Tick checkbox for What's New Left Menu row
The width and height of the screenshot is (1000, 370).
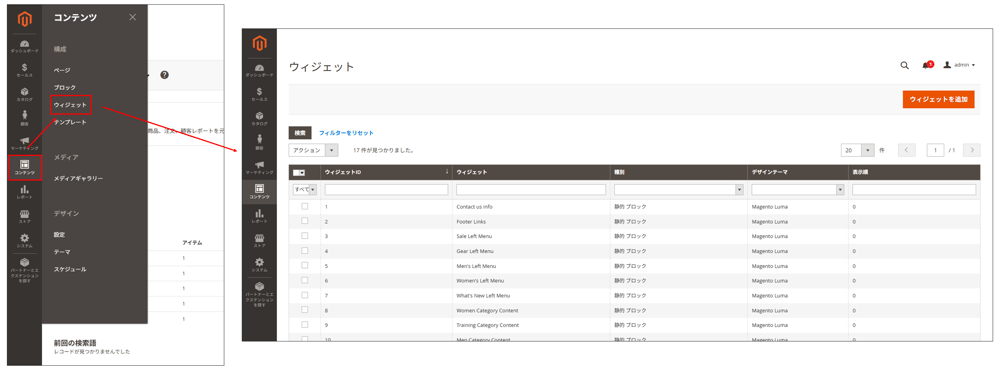(x=305, y=295)
